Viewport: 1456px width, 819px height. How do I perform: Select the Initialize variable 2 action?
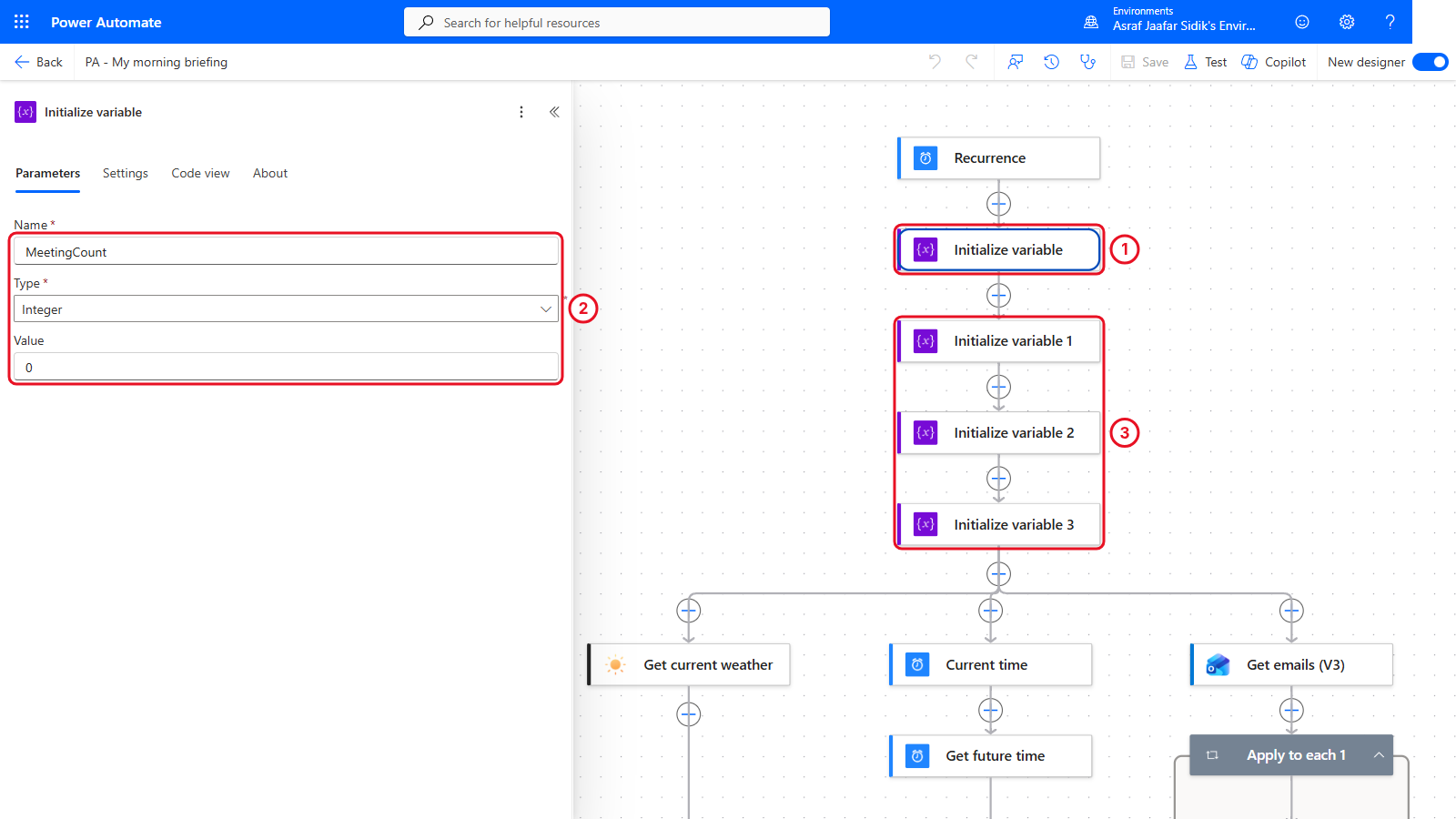(999, 433)
